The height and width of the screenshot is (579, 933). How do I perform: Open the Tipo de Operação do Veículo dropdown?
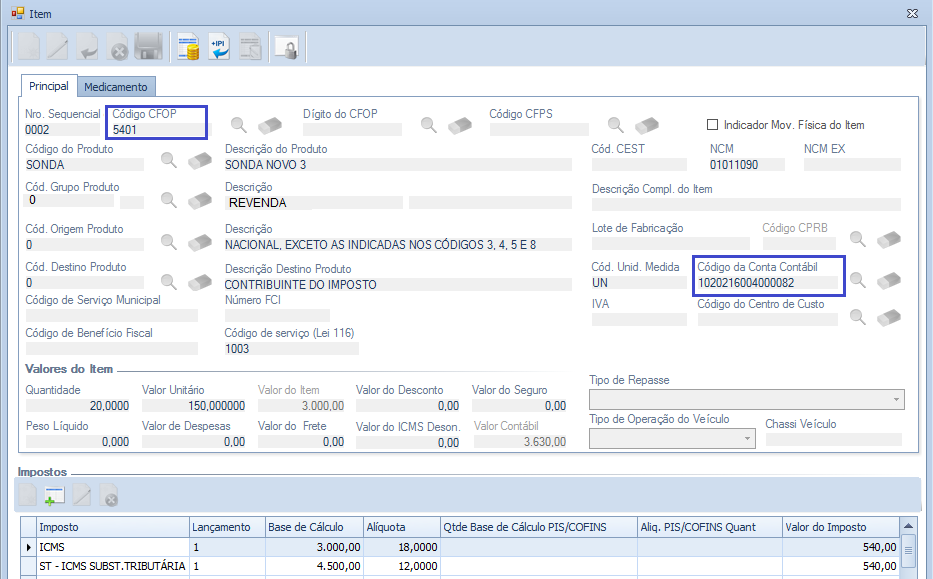747,438
